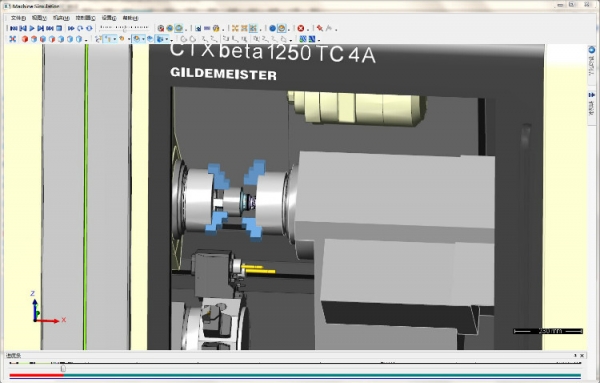Click the dark blue N icon near toolbar end
The width and height of the screenshot is (600, 383).
coord(312,39)
